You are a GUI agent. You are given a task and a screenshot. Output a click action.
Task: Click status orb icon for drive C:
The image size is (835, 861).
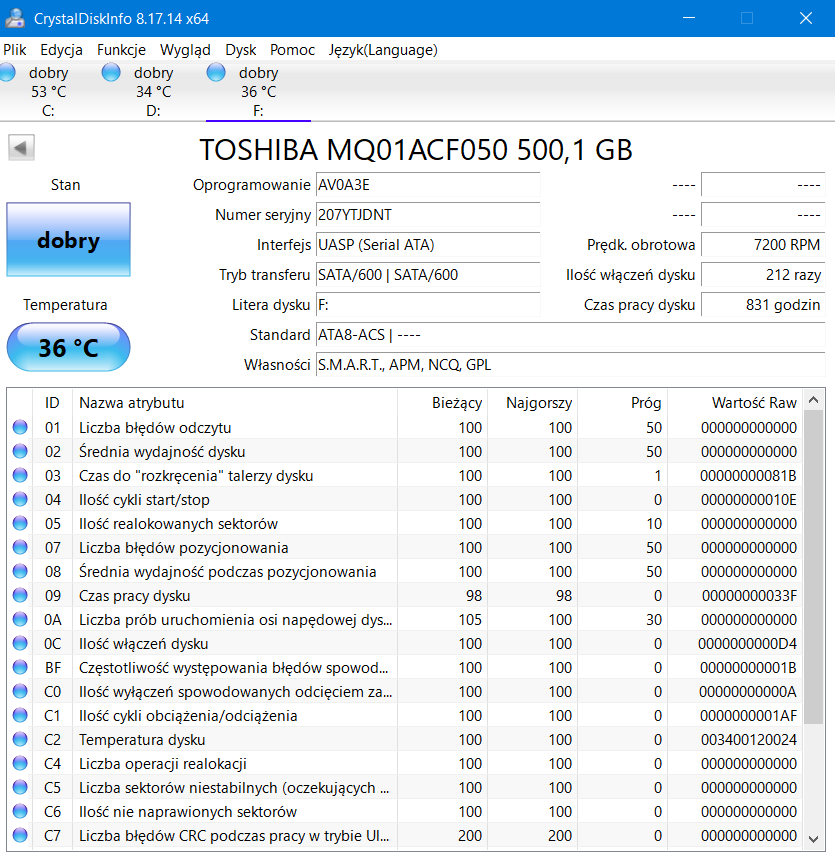coord(7,72)
